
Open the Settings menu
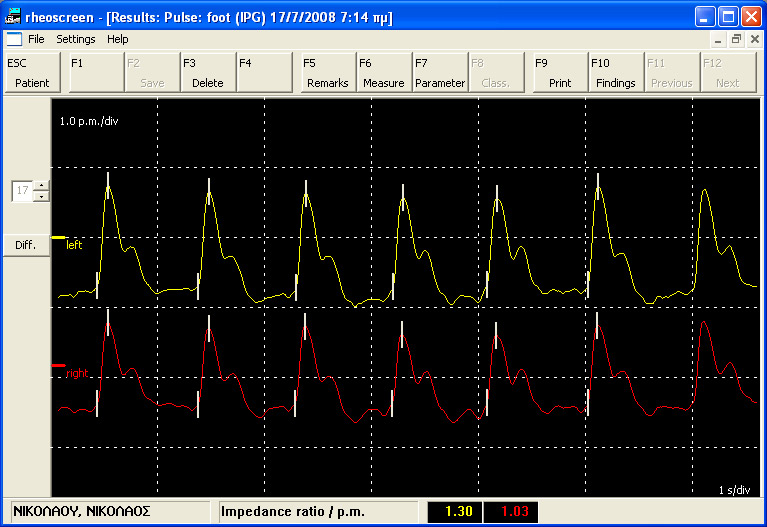[75, 39]
